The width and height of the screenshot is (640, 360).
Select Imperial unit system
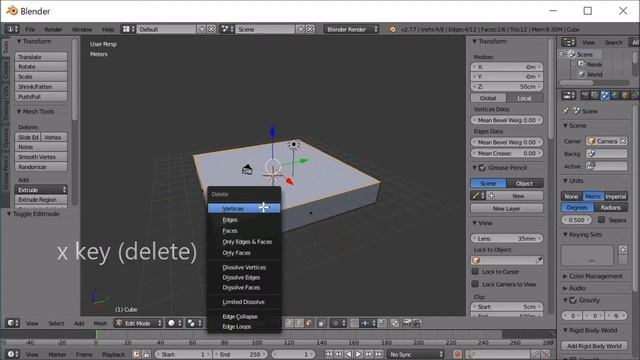[x=616, y=196]
